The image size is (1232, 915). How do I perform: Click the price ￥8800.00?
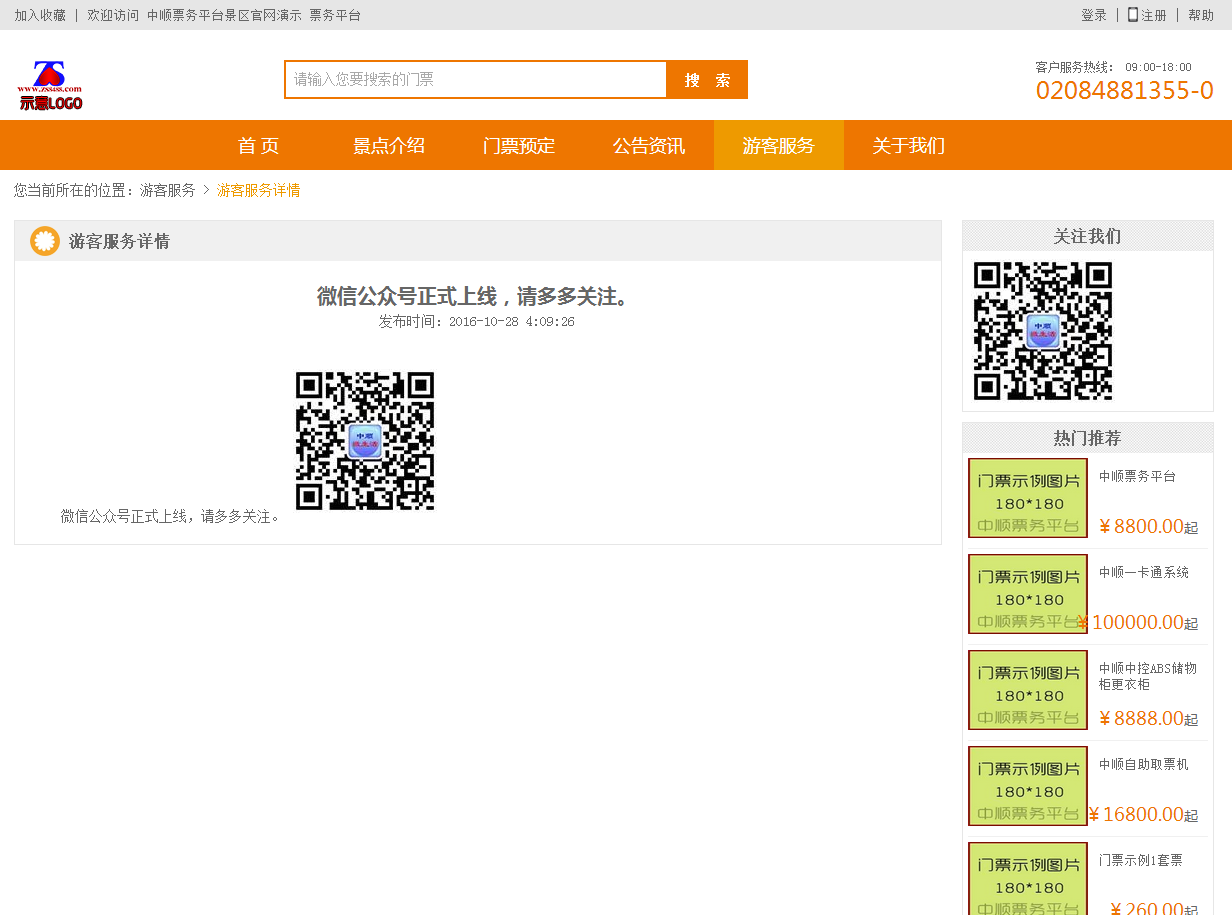(1141, 526)
